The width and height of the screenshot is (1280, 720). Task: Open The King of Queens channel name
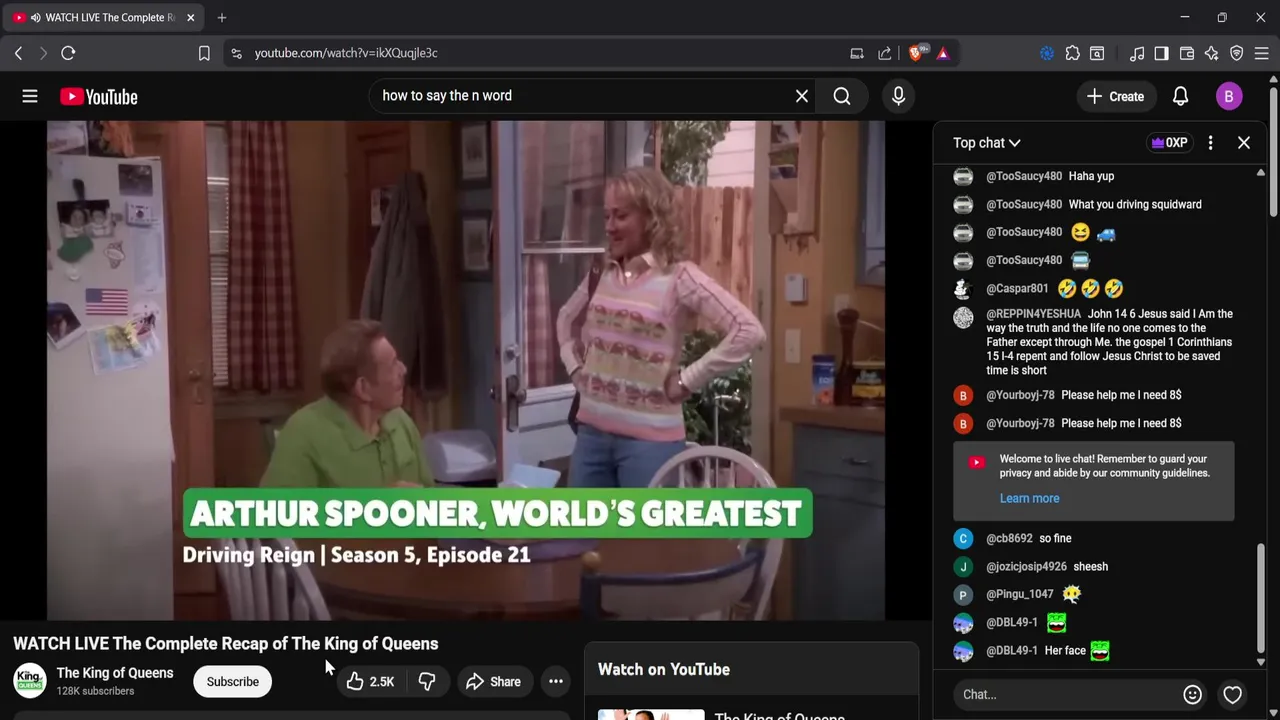pos(115,673)
